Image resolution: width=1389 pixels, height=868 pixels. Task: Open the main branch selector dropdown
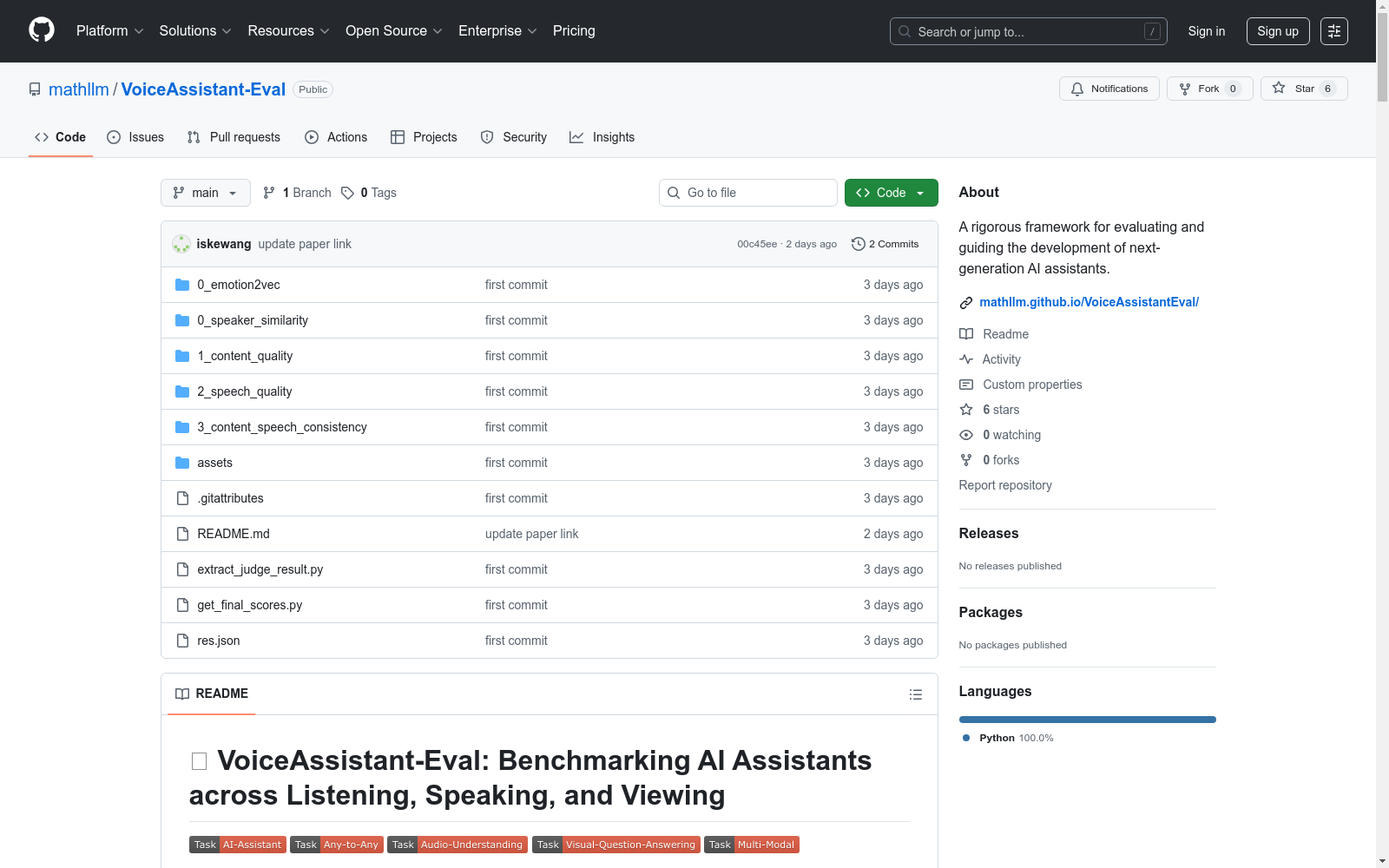[206, 193]
